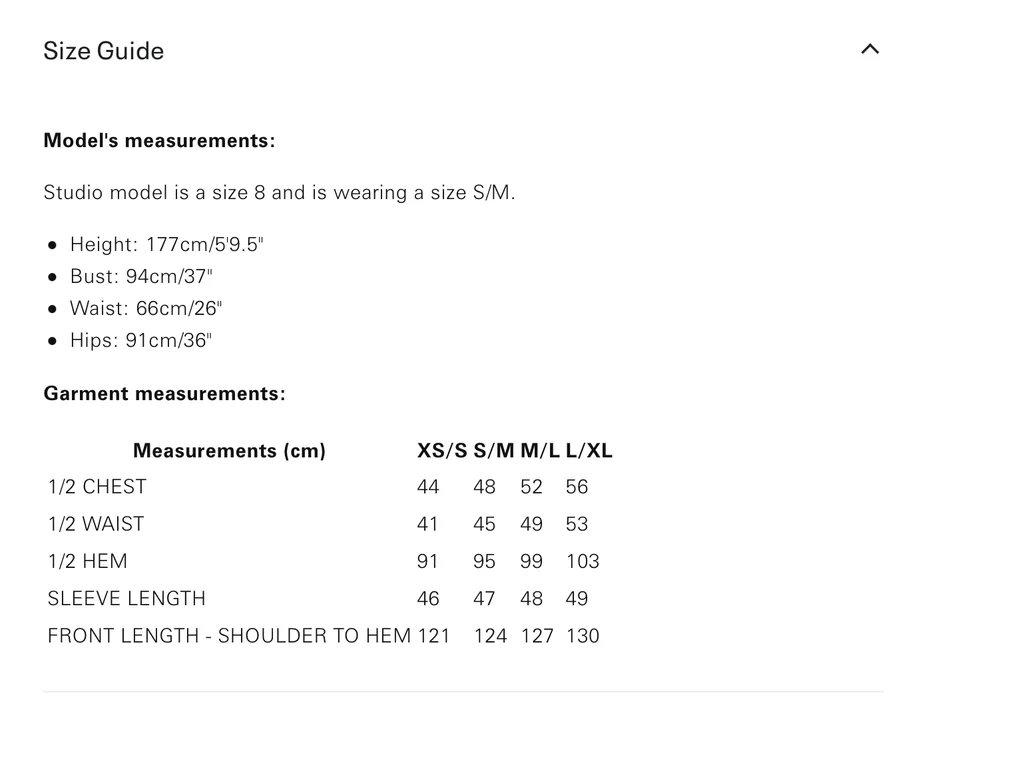Select the SLEEVE LENGTH row label
The width and height of the screenshot is (1024, 763).
127,598
